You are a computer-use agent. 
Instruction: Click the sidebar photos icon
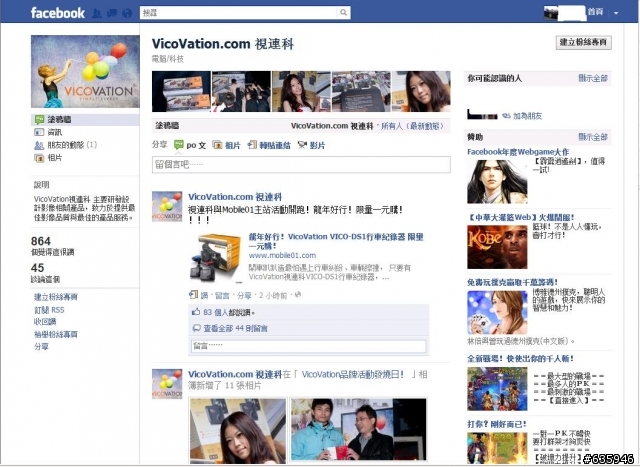coord(39,158)
